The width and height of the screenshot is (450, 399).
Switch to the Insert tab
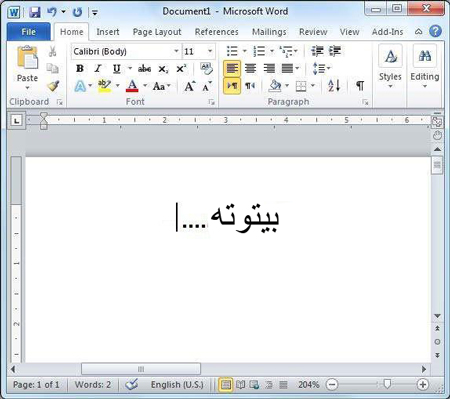[x=108, y=32]
